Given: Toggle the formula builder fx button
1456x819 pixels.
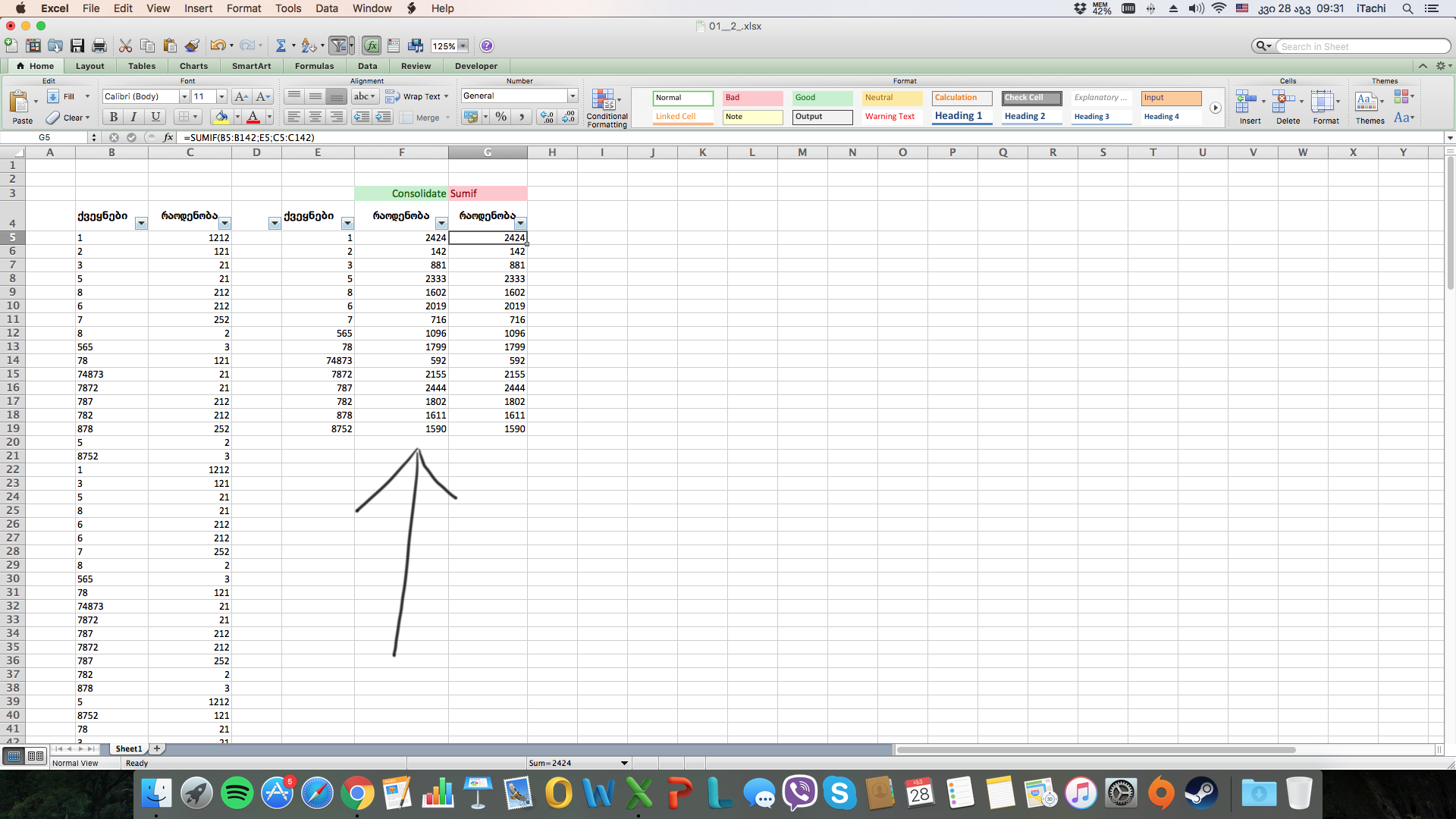Looking at the screenshot, I should click(372, 46).
